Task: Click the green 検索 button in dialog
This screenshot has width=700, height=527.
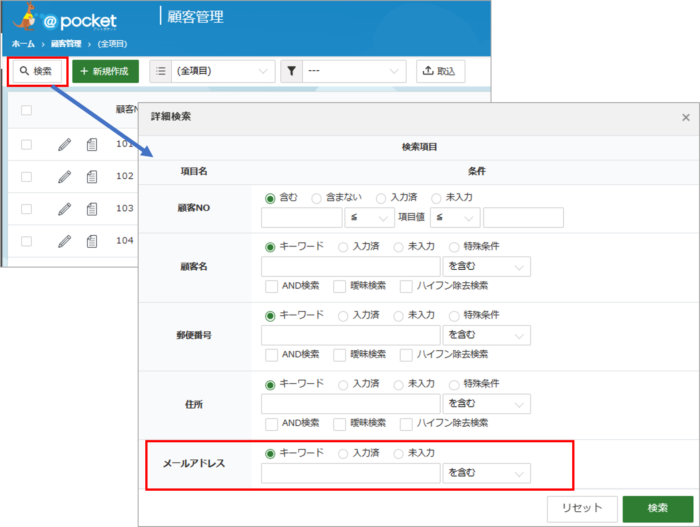Action: [x=658, y=508]
